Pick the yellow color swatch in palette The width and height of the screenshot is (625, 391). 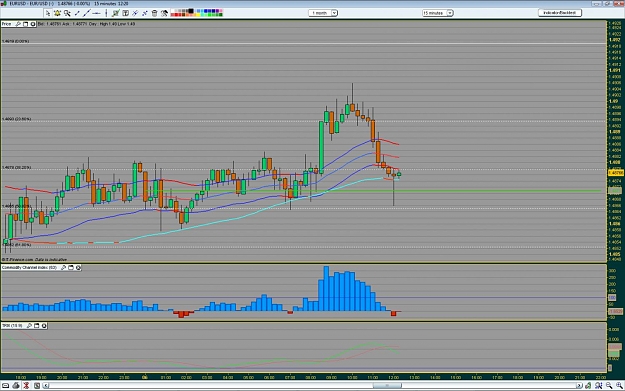coord(198,15)
